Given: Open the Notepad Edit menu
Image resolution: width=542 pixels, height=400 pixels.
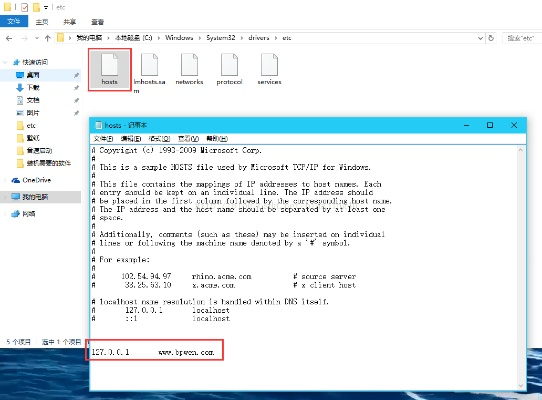Looking at the screenshot, I should 131,139.
